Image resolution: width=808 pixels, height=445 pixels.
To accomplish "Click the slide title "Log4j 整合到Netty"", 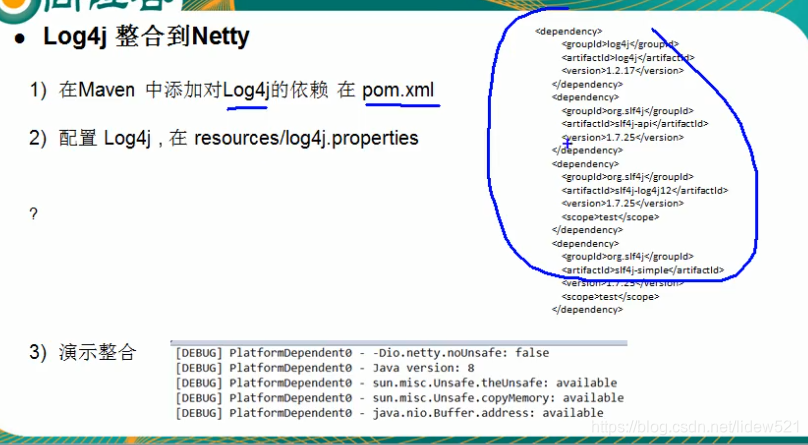I will pyautogui.click(x=146, y=37).
